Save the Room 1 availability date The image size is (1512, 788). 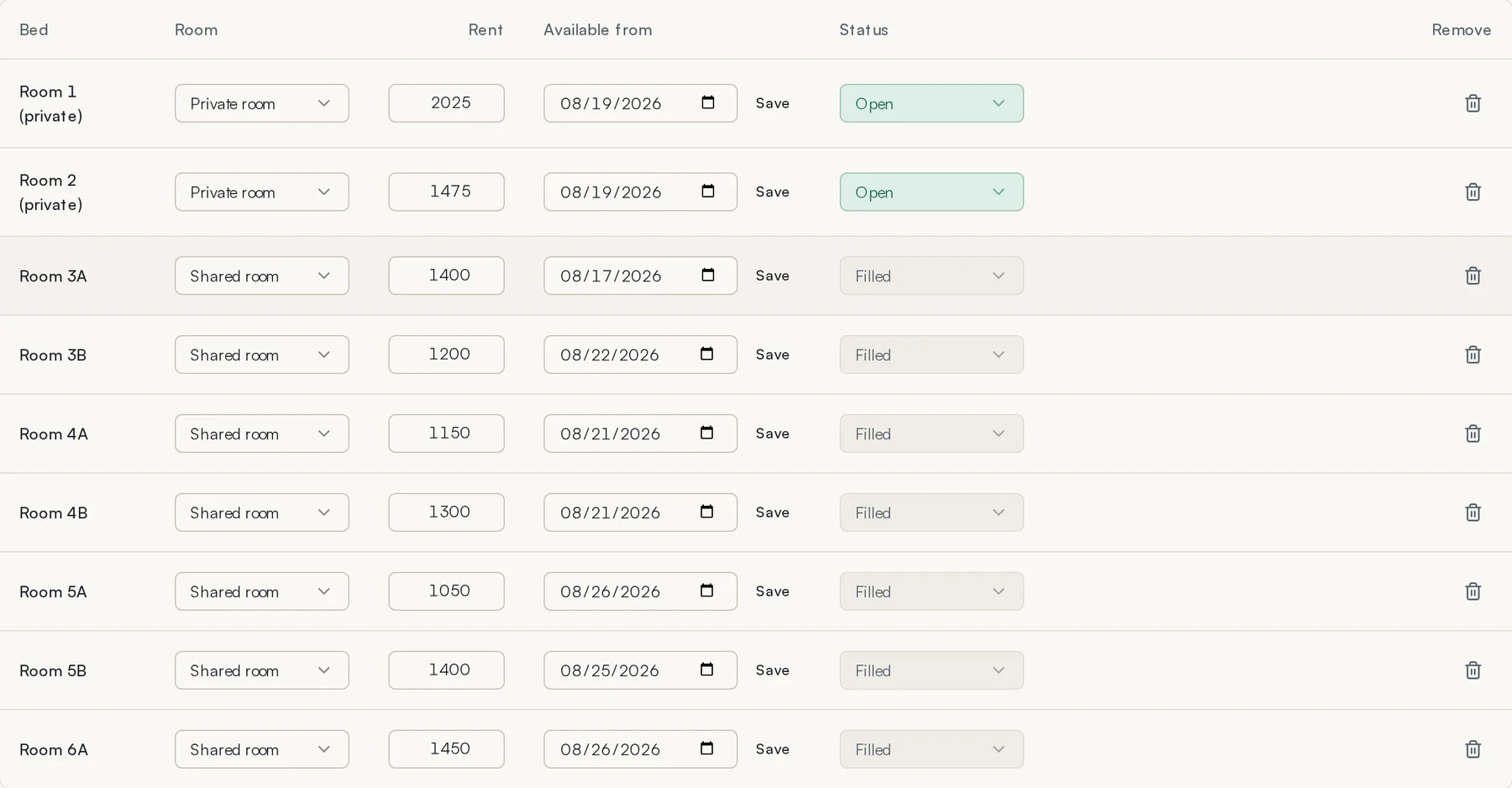point(772,103)
